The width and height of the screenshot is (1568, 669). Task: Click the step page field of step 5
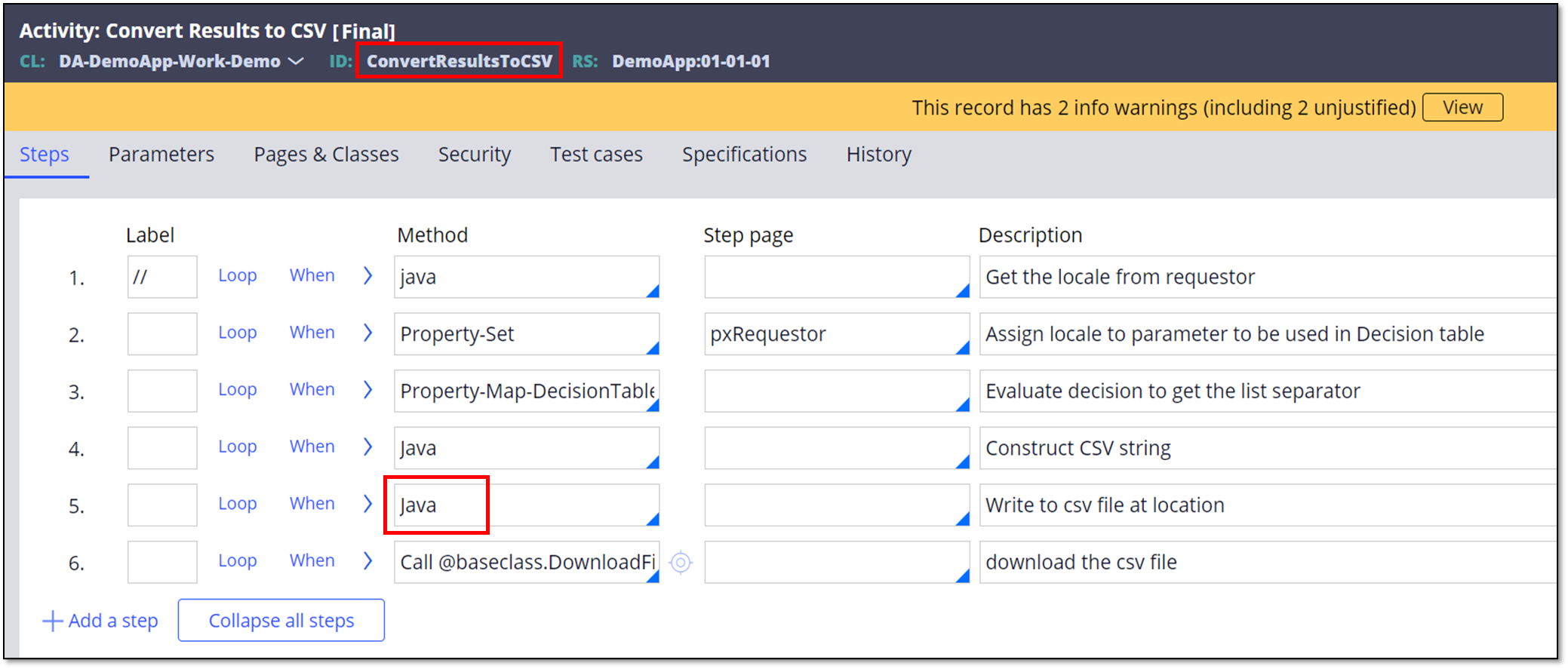point(837,505)
